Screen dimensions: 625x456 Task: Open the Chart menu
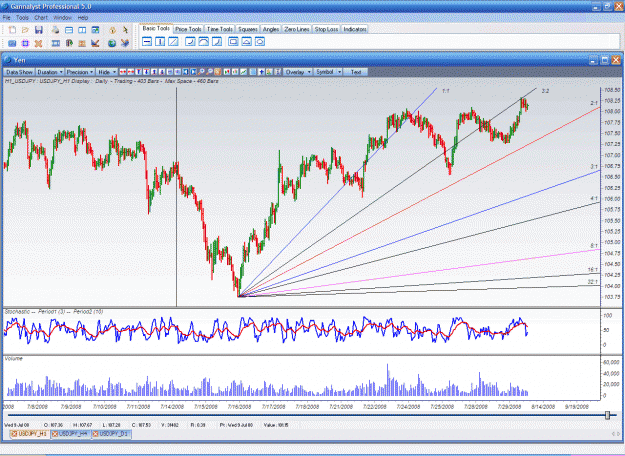(41, 18)
